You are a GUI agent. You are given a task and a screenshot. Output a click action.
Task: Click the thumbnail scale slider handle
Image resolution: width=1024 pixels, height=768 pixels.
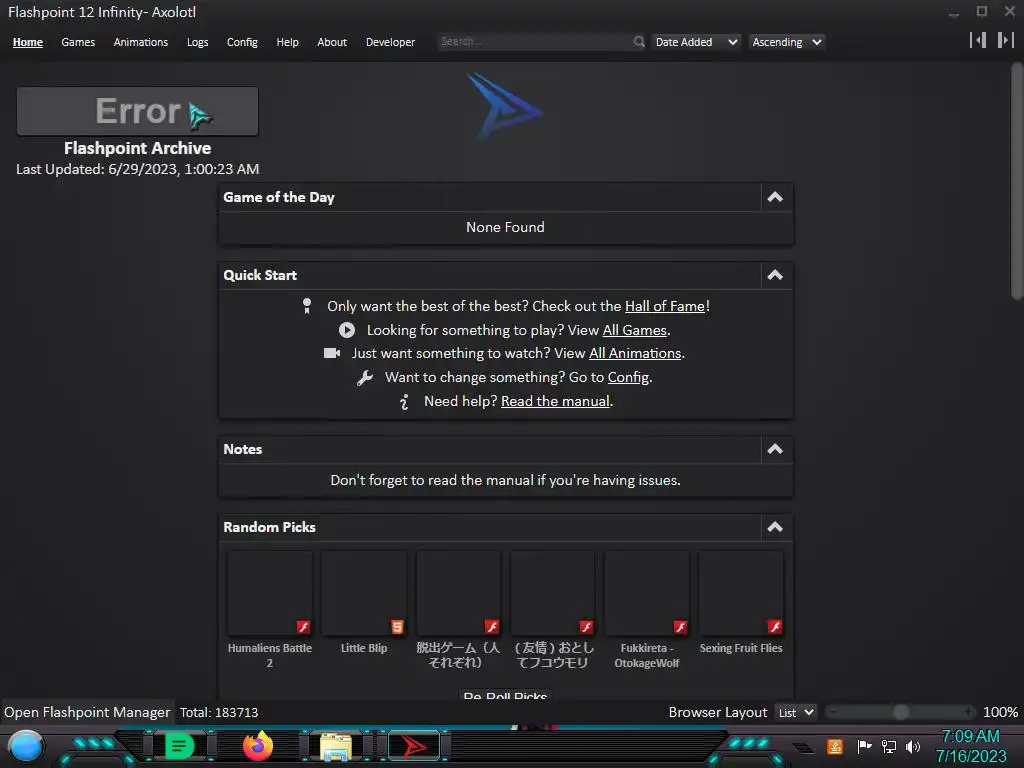click(901, 712)
